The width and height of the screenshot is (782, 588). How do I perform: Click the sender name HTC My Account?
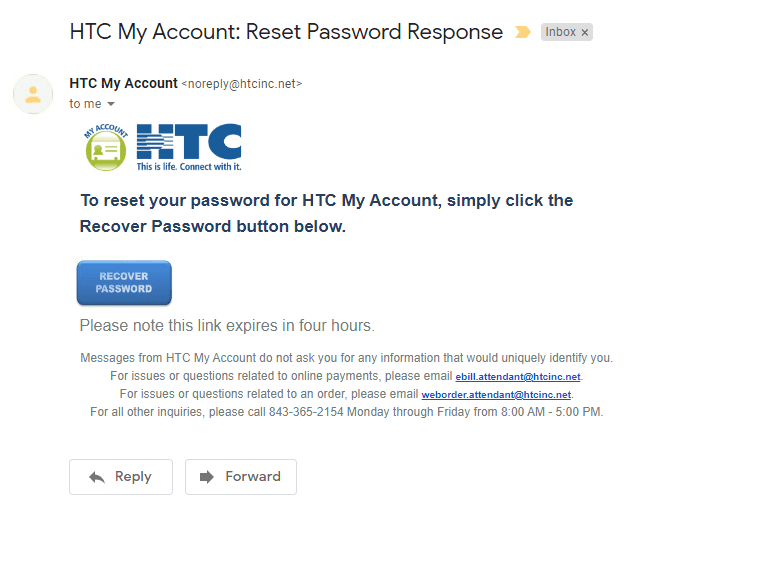coord(123,83)
